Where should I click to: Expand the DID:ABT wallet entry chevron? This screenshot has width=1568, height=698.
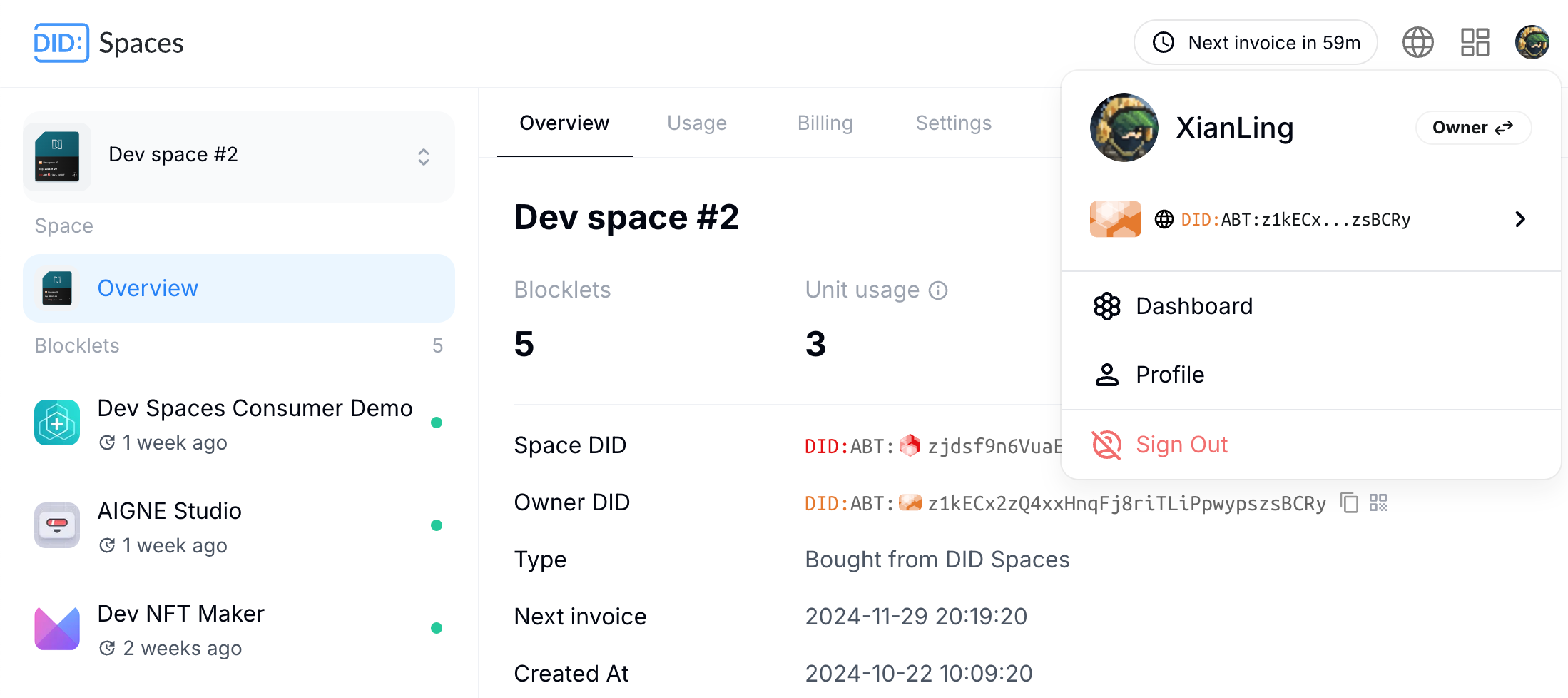[x=1519, y=219]
